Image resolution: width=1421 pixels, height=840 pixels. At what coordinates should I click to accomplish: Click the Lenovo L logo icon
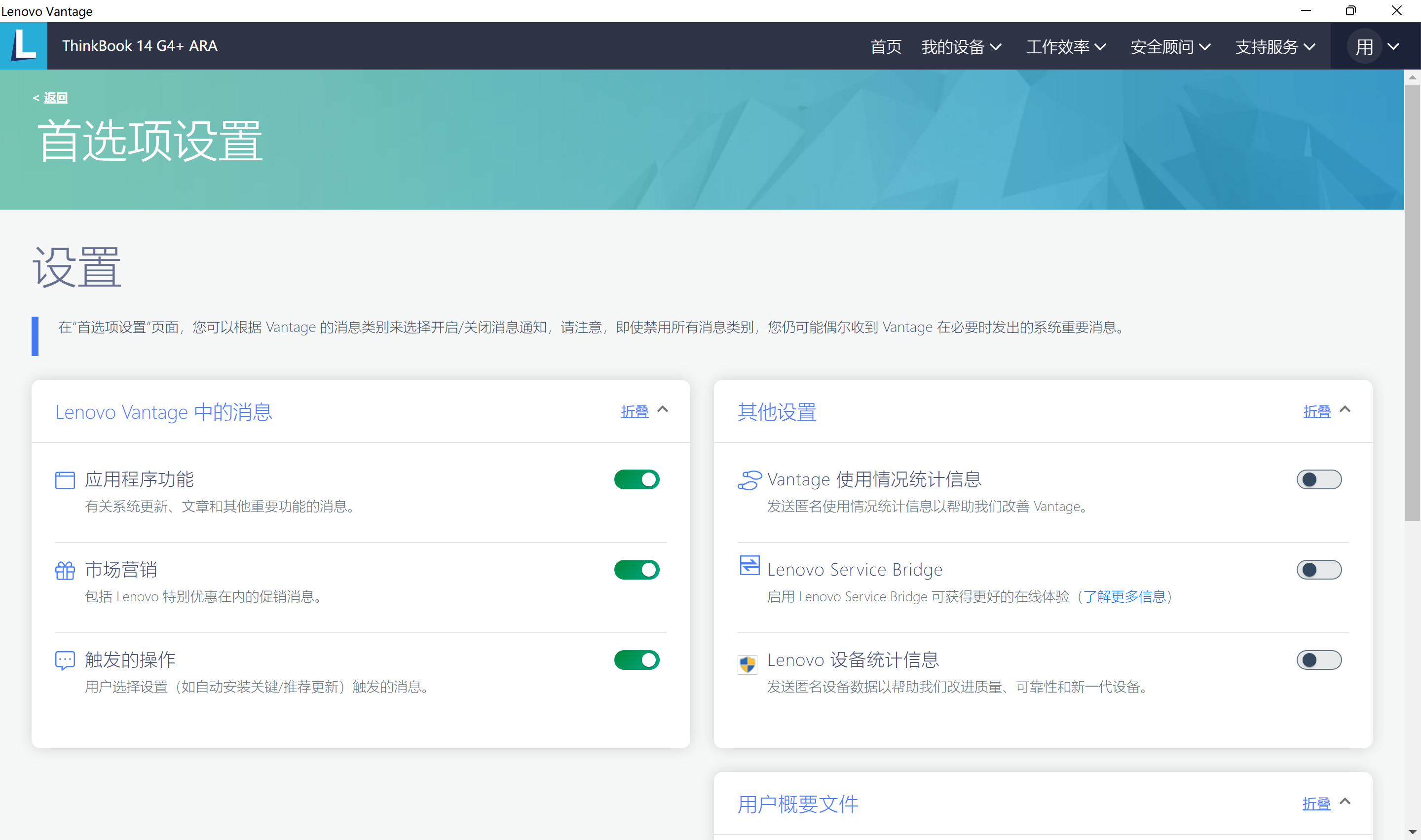tap(24, 46)
